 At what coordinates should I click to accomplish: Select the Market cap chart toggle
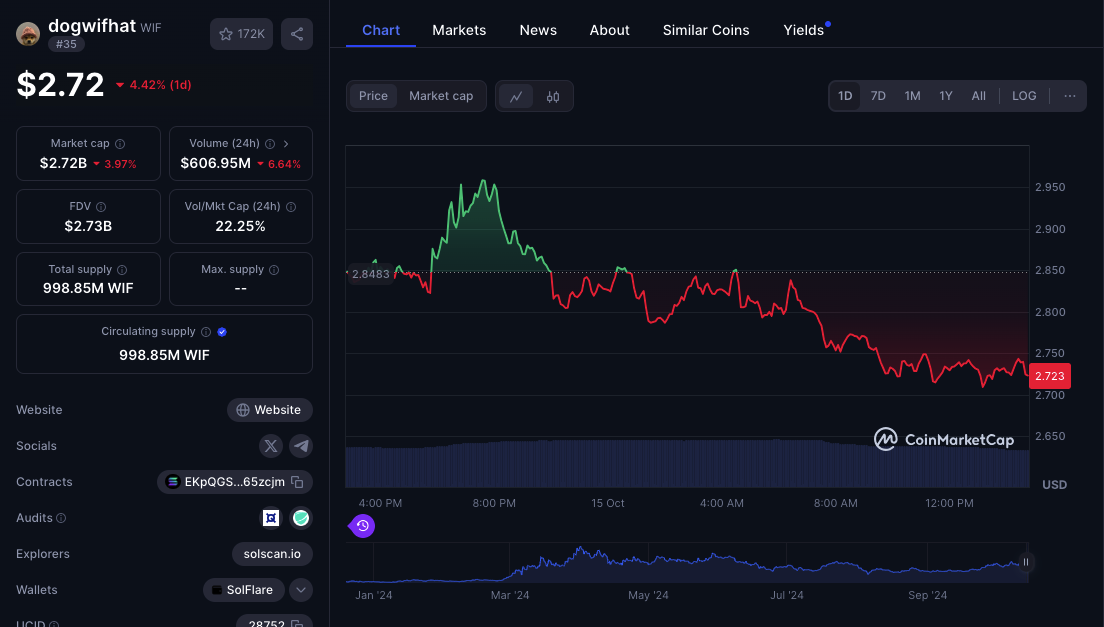click(441, 96)
